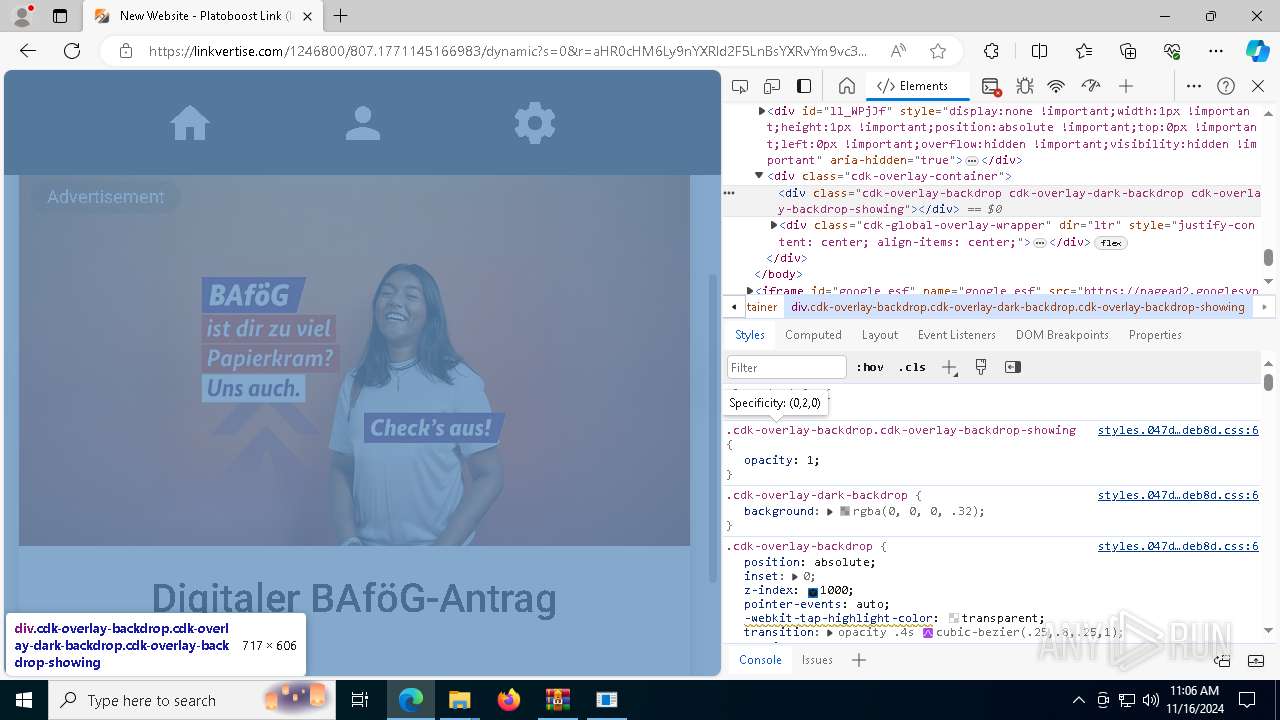Open DevTools help question mark

coord(1226,86)
